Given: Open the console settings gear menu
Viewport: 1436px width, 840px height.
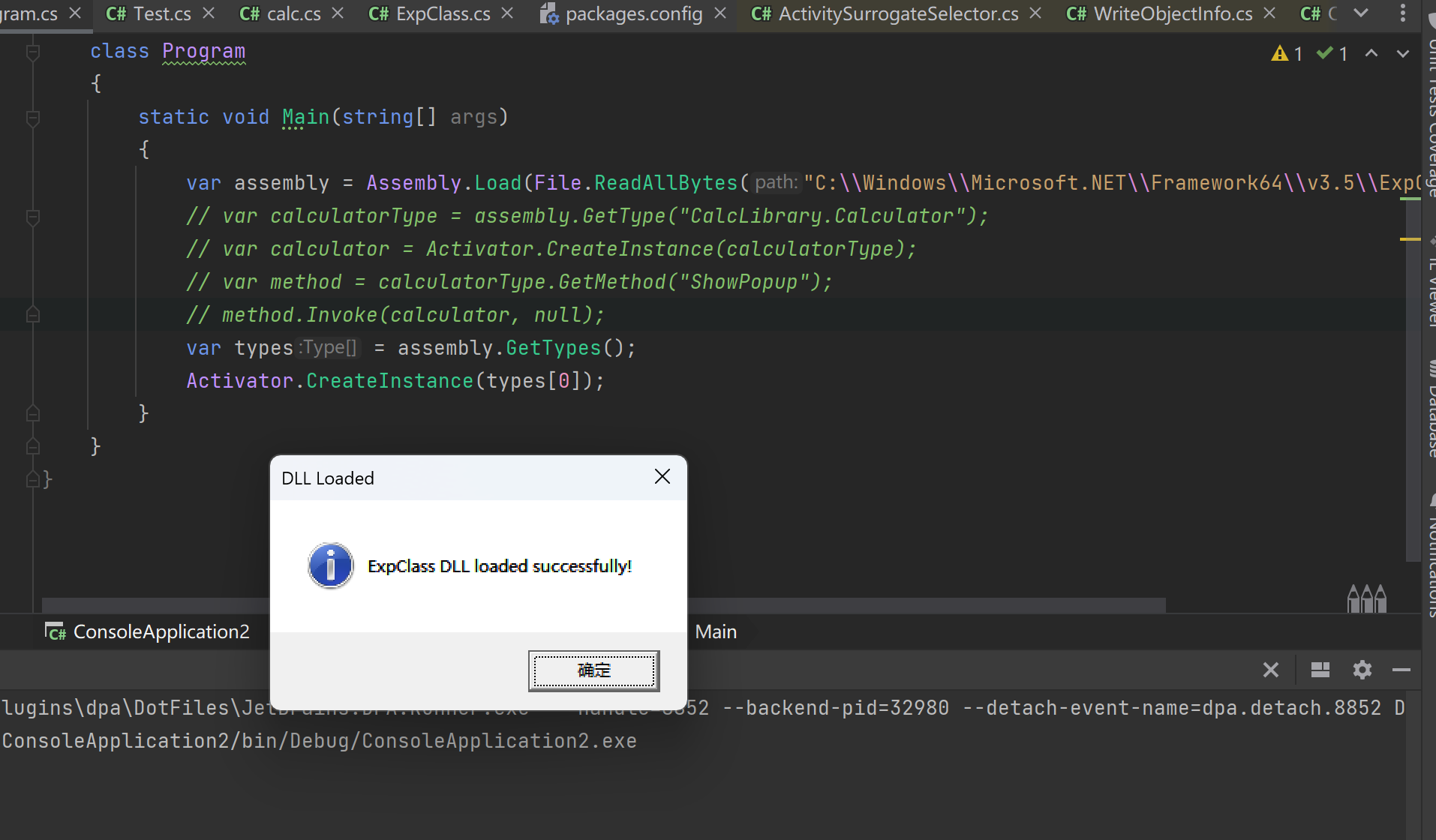Looking at the screenshot, I should pyautogui.click(x=1363, y=670).
